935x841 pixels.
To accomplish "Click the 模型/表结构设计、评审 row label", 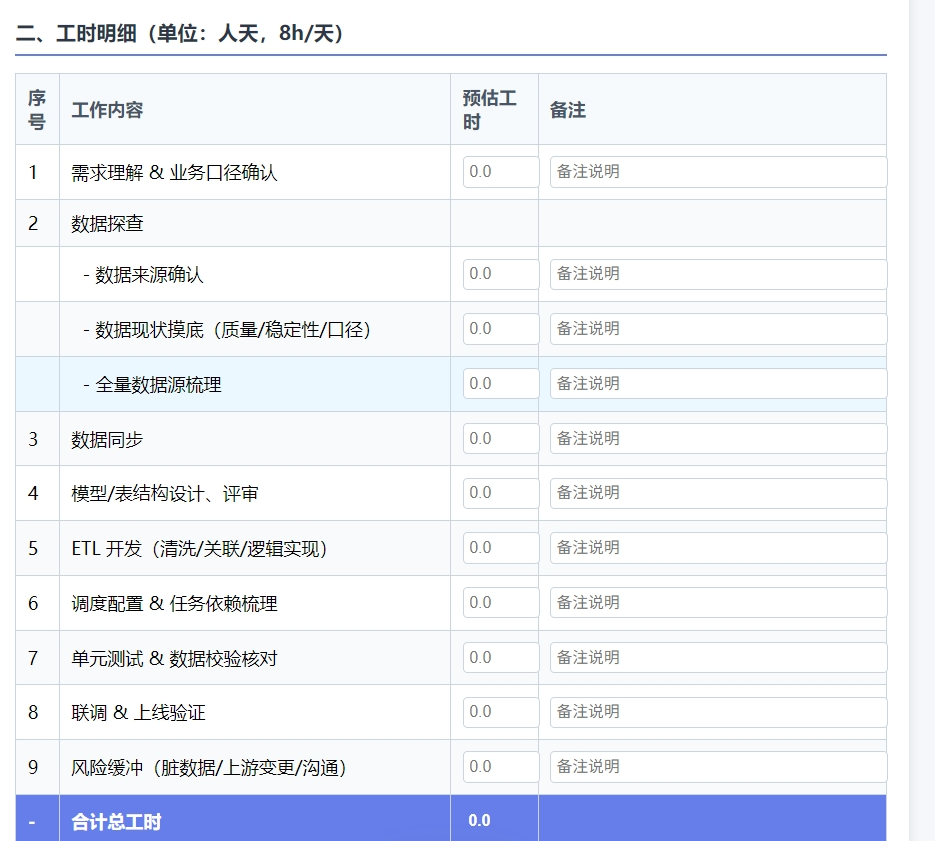I will point(165,494).
